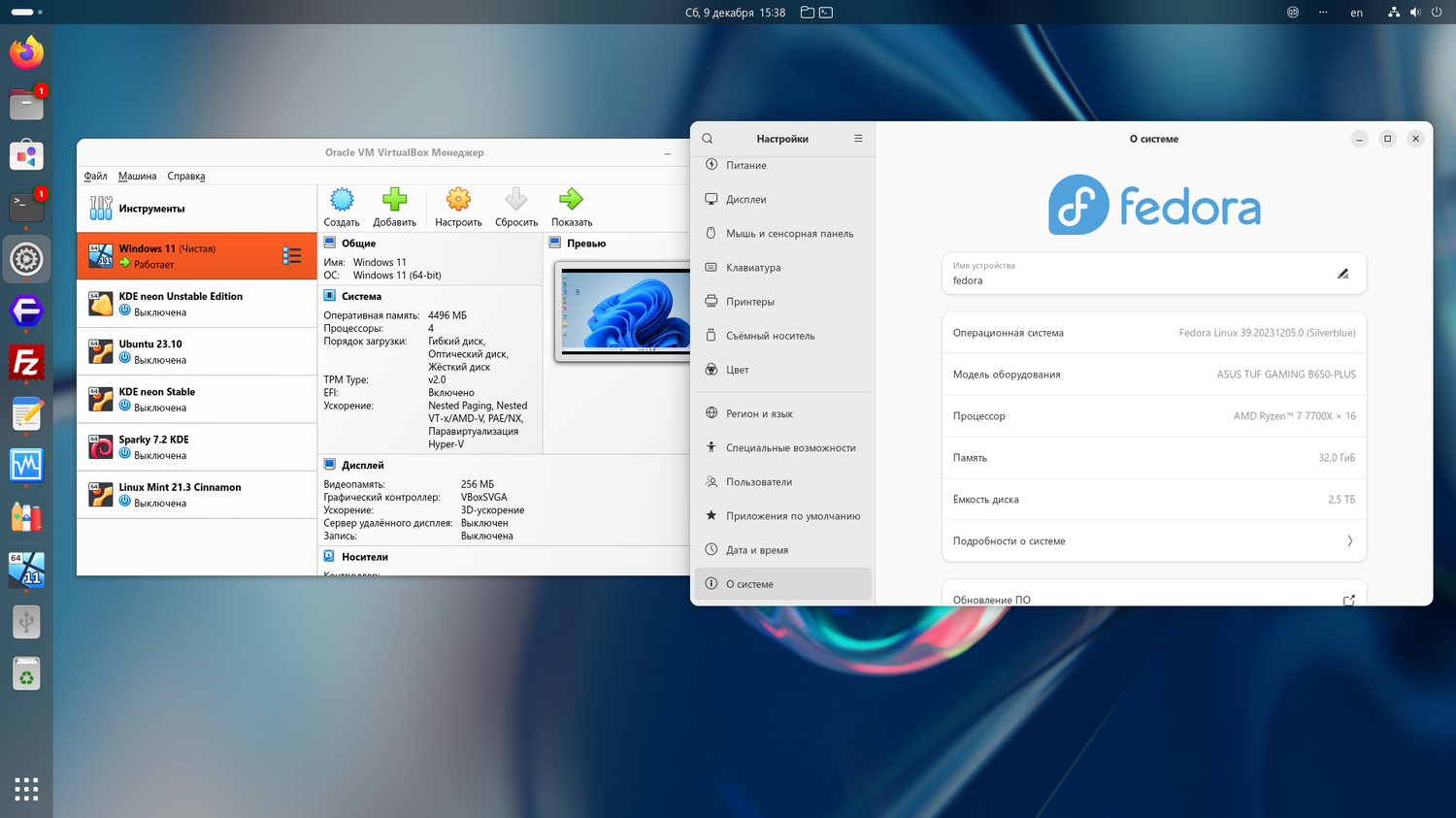1456x818 pixels.
Task: Open the Файл menu in VirtualBox
Action: click(96, 177)
